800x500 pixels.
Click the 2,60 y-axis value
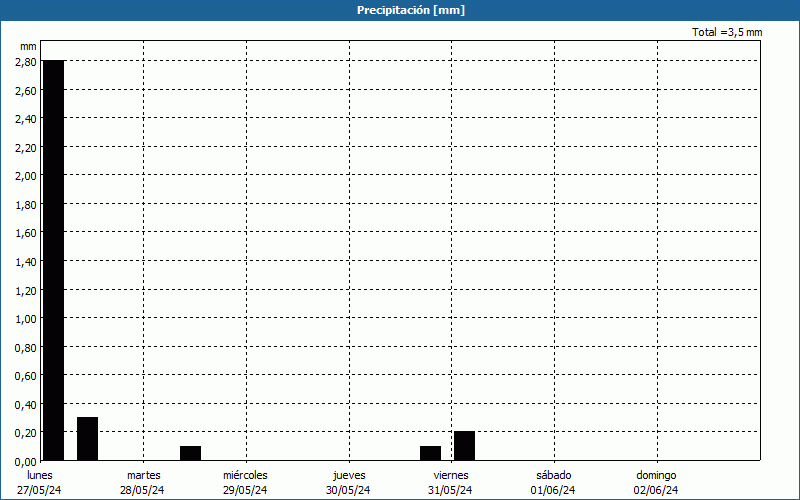click(27, 90)
